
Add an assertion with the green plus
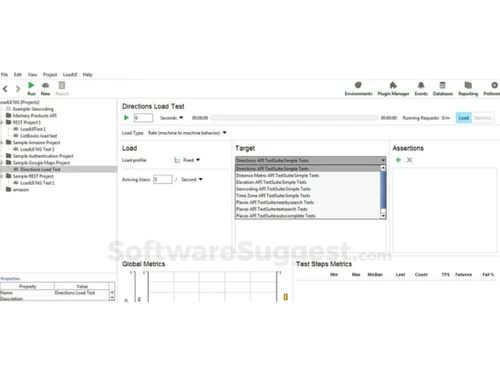pos(398,160)
